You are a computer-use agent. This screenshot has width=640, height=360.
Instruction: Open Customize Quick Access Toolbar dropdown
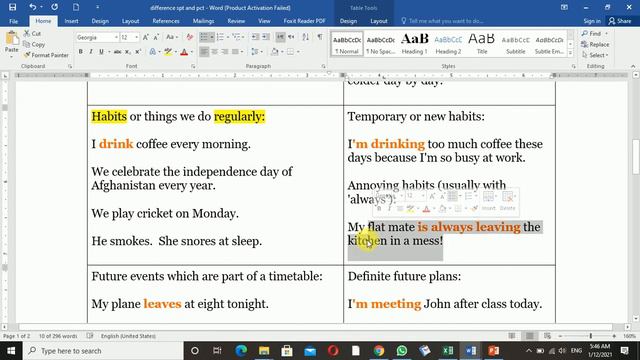pos(97,7)
